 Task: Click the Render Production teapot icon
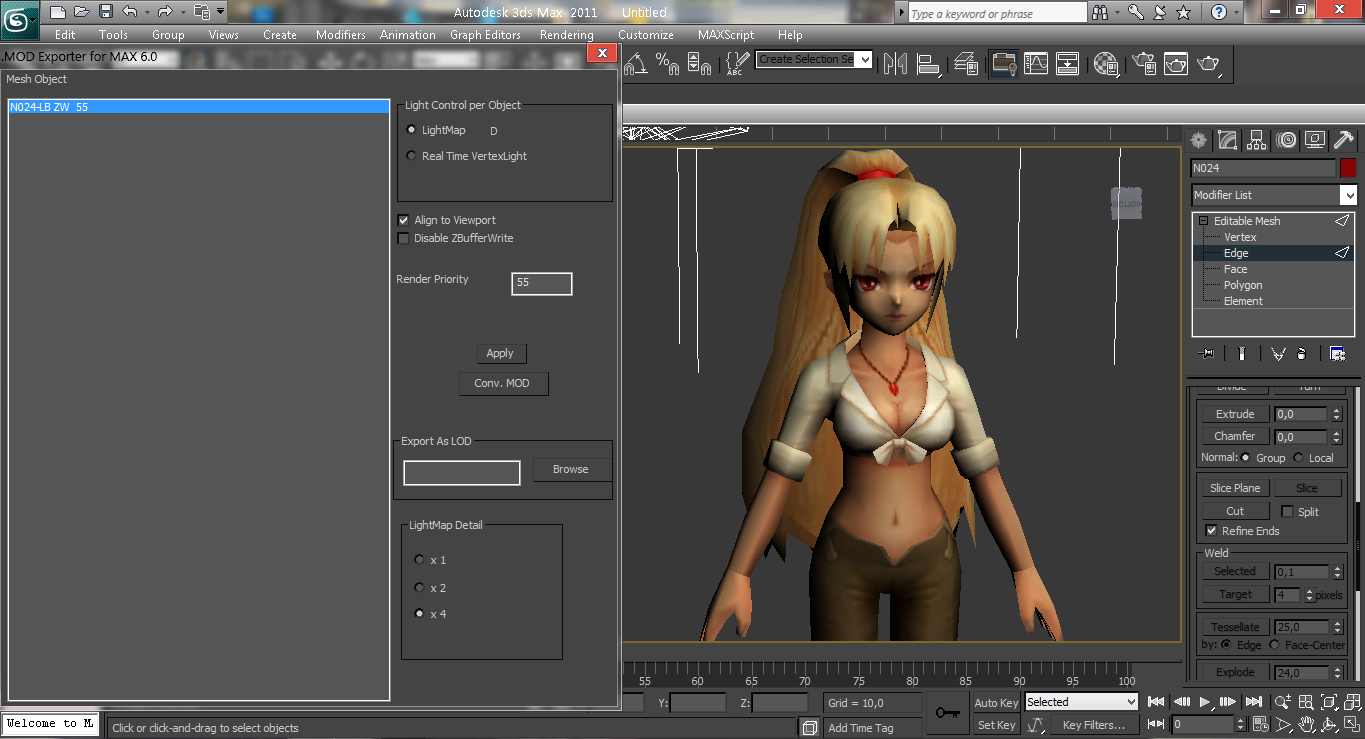[x=1209, y=64]
